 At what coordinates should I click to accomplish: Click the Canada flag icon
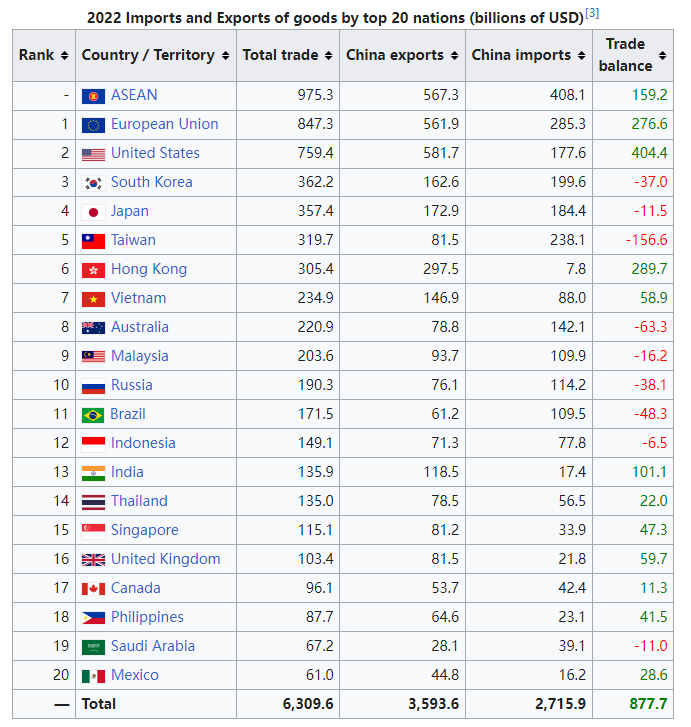pyautogui.click(x=93, y=589)
